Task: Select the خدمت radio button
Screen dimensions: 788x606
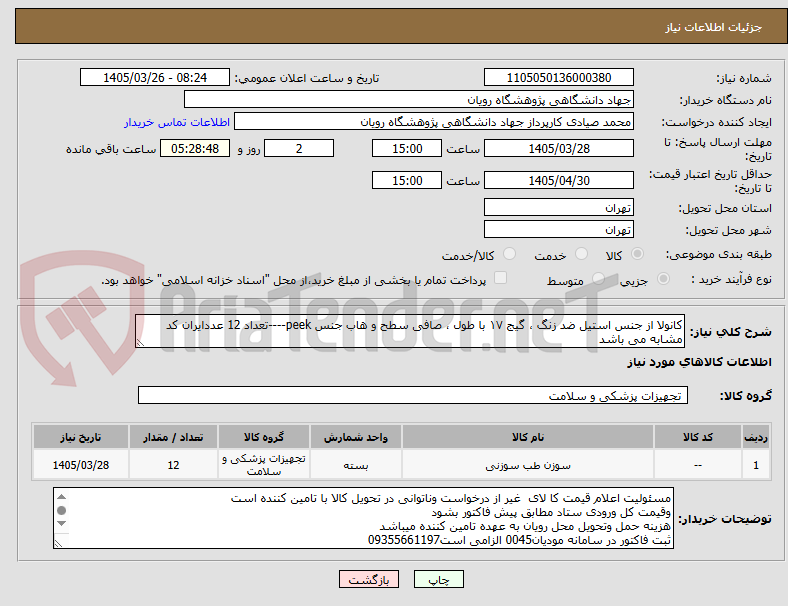Action: coord(581,254)
